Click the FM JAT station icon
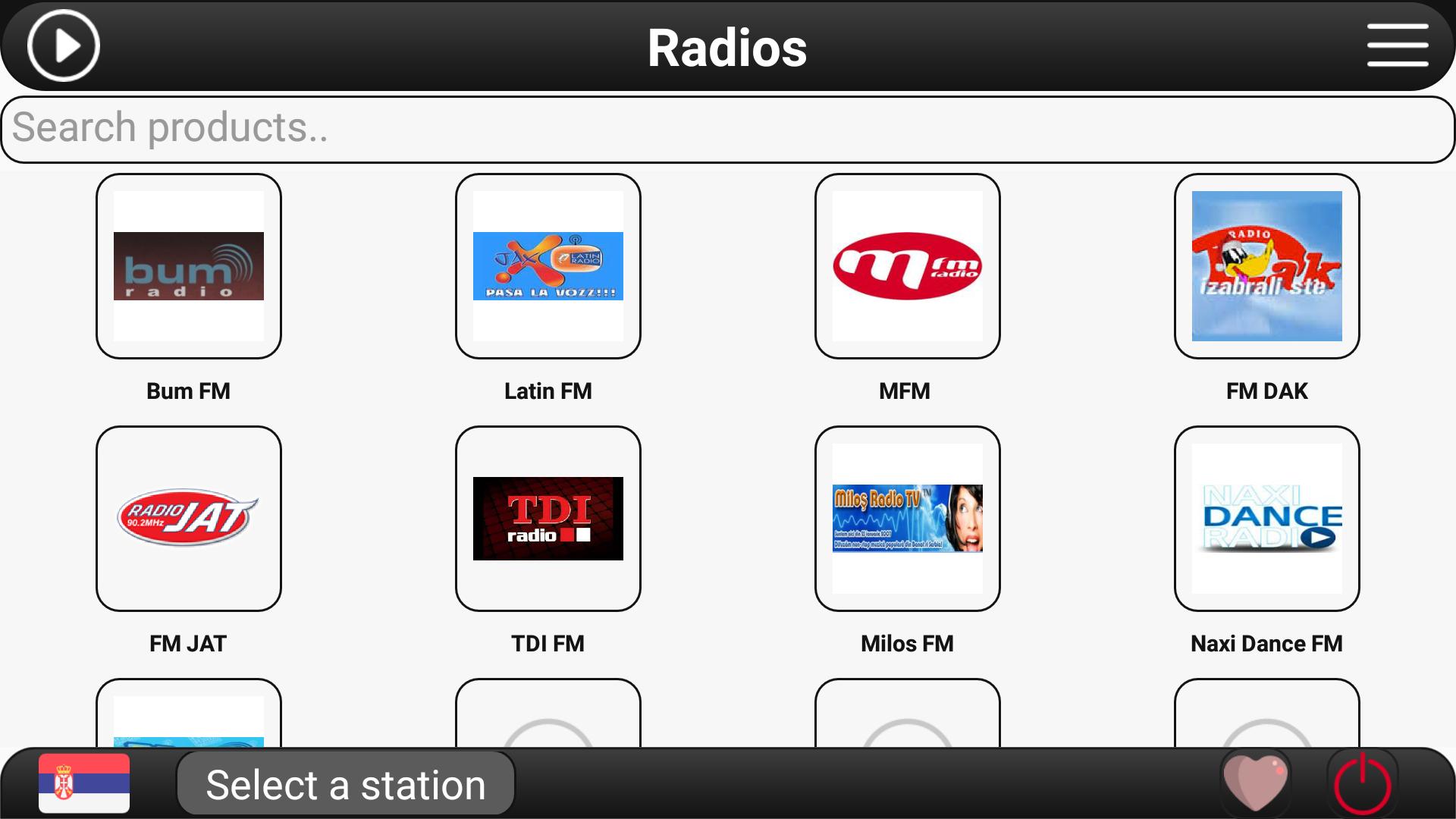The height and width of the screenshot is (819, 1456). [x=189, y=517]
